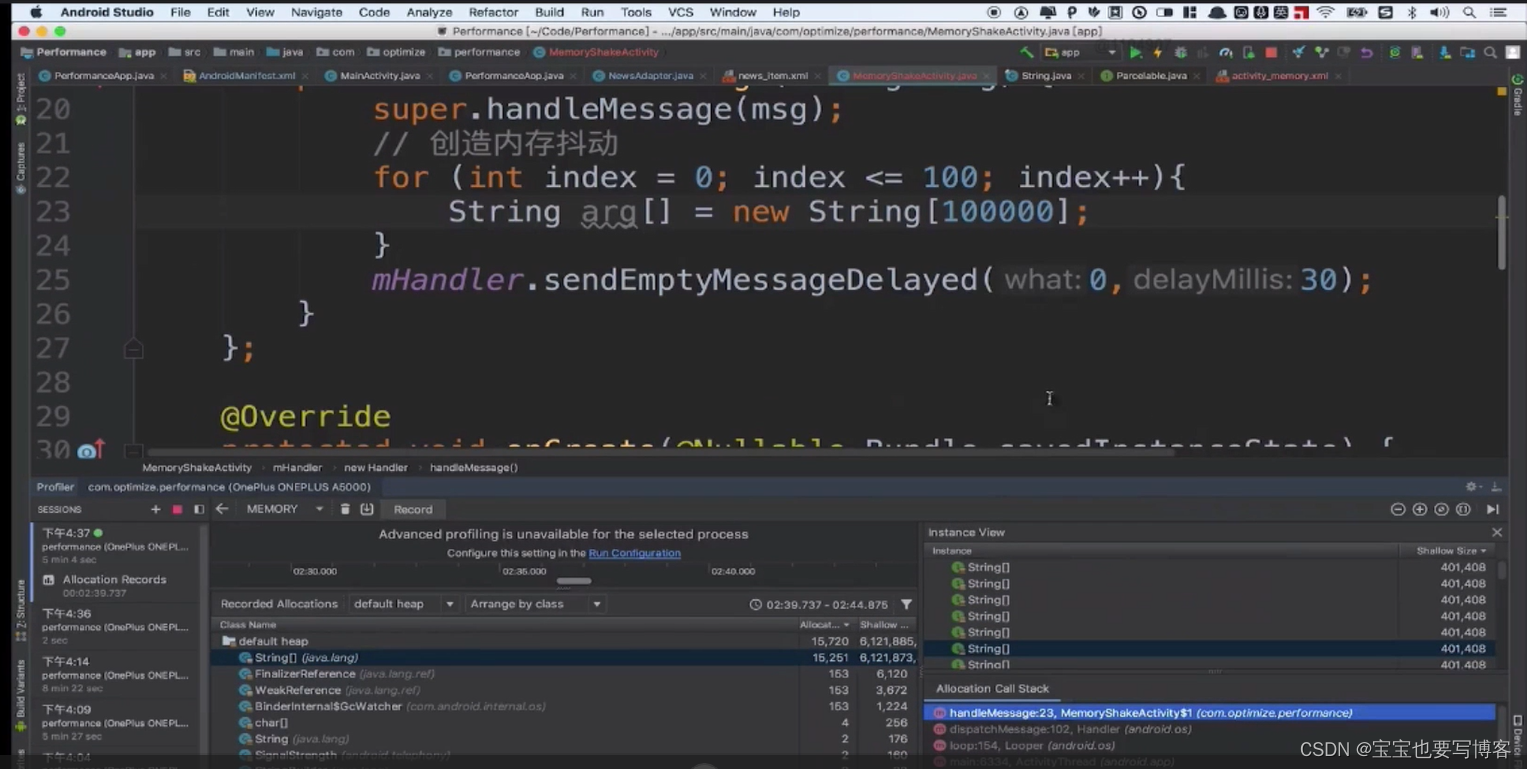Viewport: 1527px width, 769px height.
Task: Stop the current profiling session
Action: pos(177,509)
